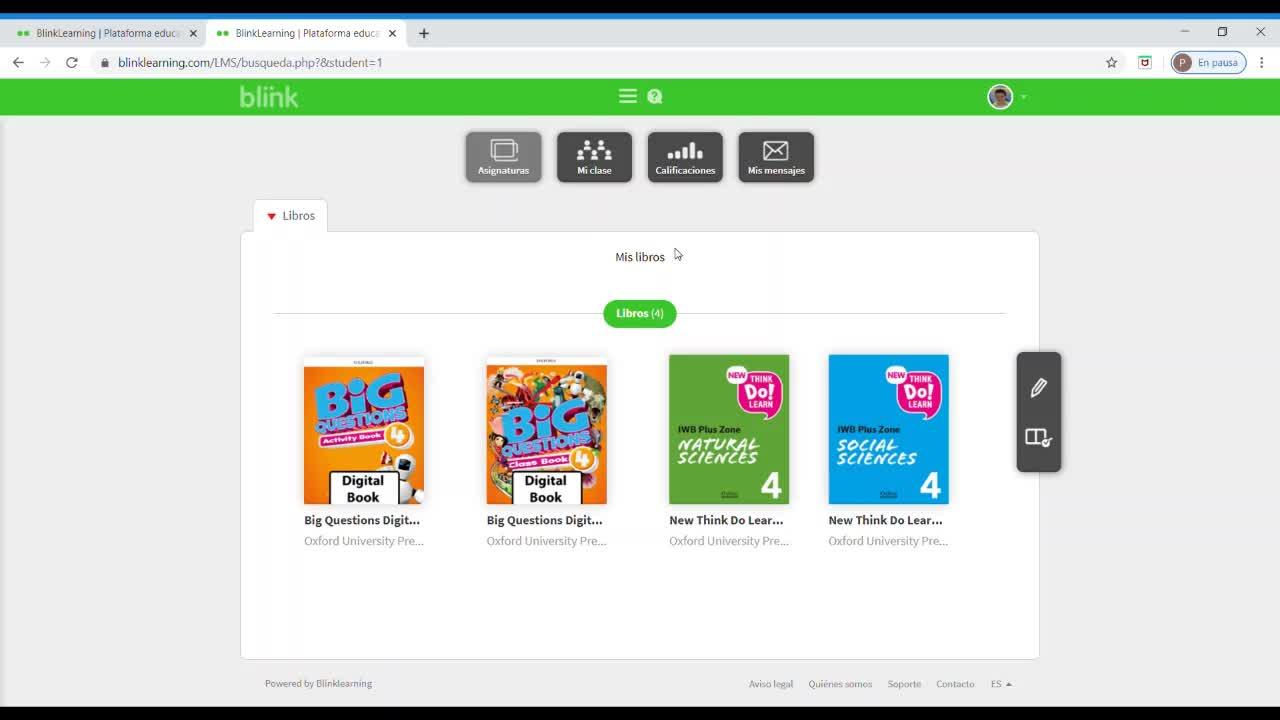Open the Aviso legal link
1280x720 pixels.
pyautogui.click(x=771, y=684)
